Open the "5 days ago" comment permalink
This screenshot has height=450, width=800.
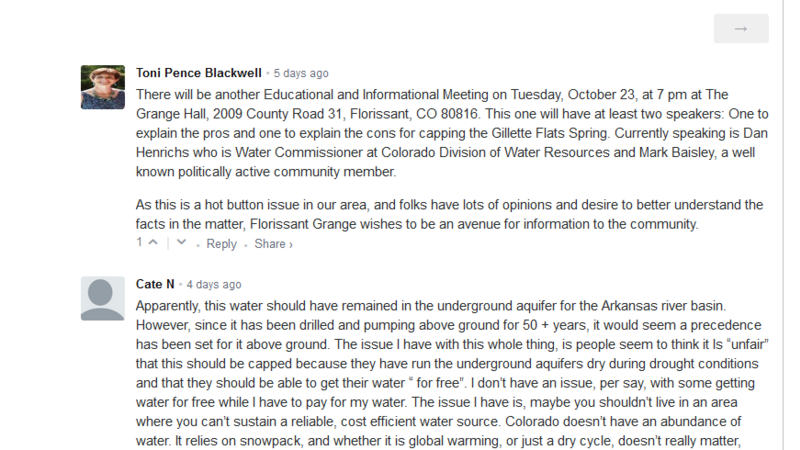(300, 73)
